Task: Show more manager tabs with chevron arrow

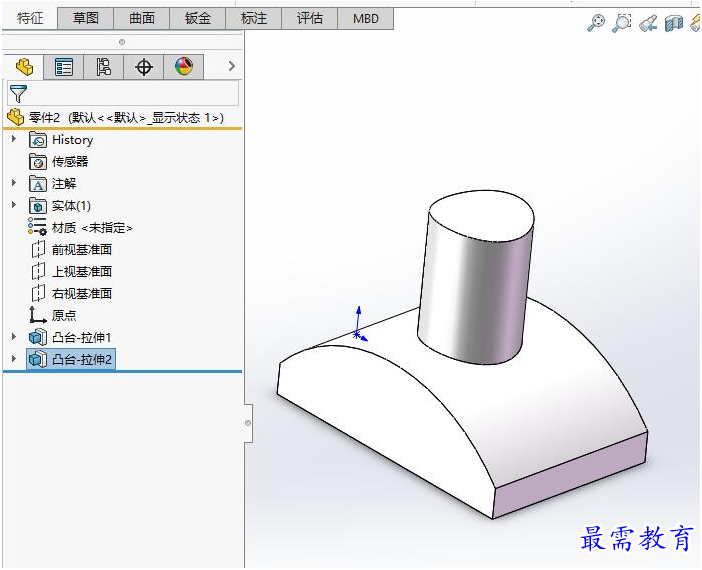Action: (231, 66)
